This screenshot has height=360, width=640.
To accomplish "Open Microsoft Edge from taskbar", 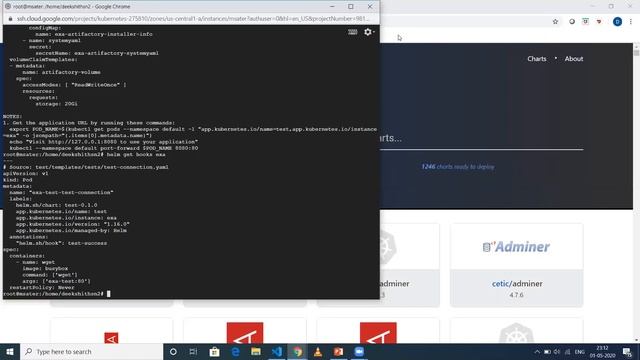I will click(x=235, y=351).
